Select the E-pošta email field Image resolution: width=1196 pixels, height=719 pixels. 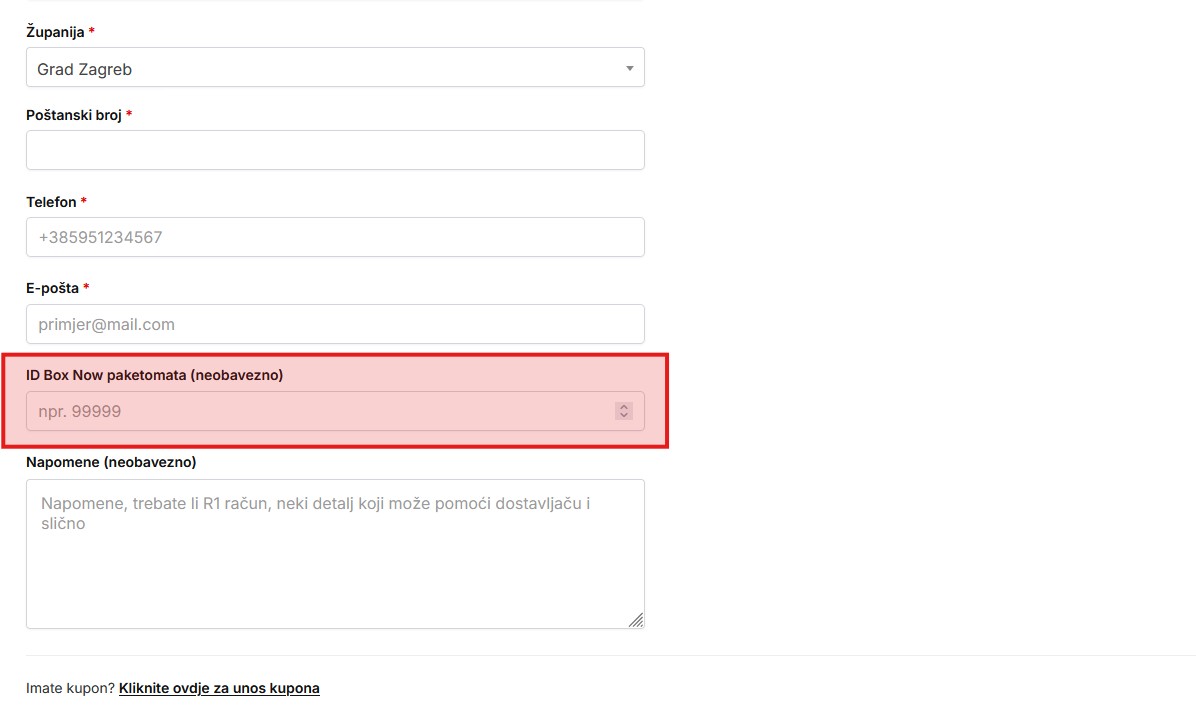[335, 324]
